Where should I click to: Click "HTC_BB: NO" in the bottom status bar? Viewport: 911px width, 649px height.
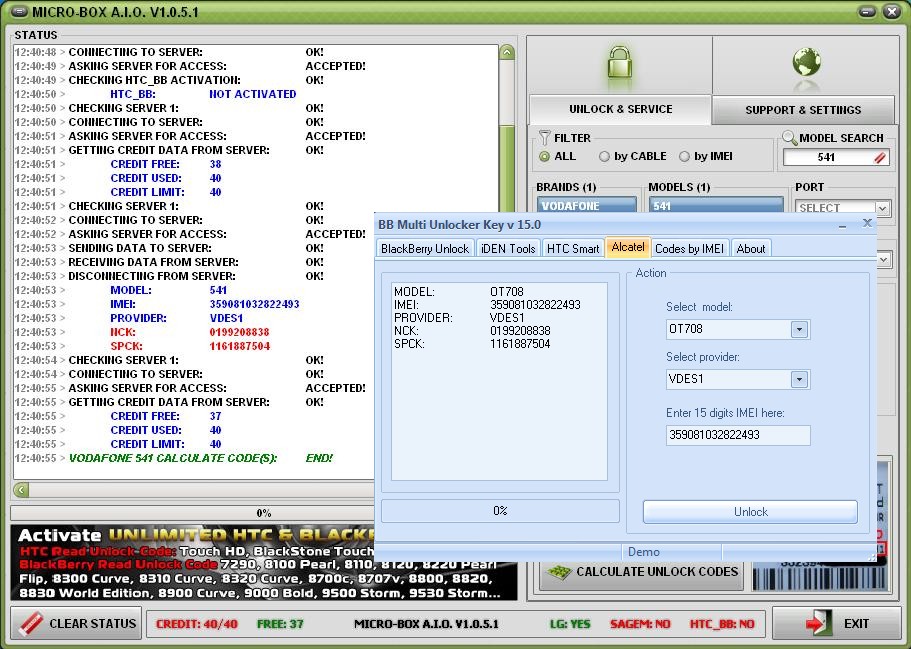click(722, 624)
